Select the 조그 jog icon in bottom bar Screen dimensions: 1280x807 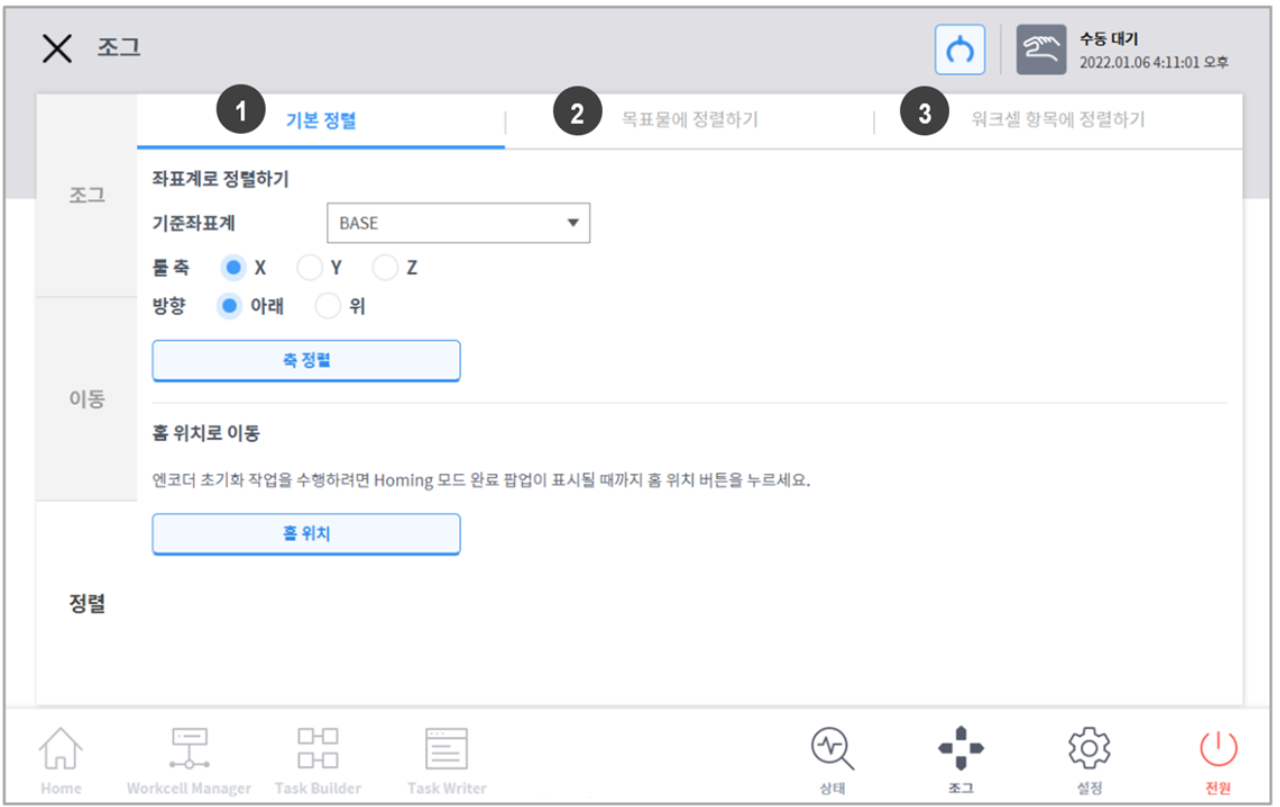tap(960, 750)
